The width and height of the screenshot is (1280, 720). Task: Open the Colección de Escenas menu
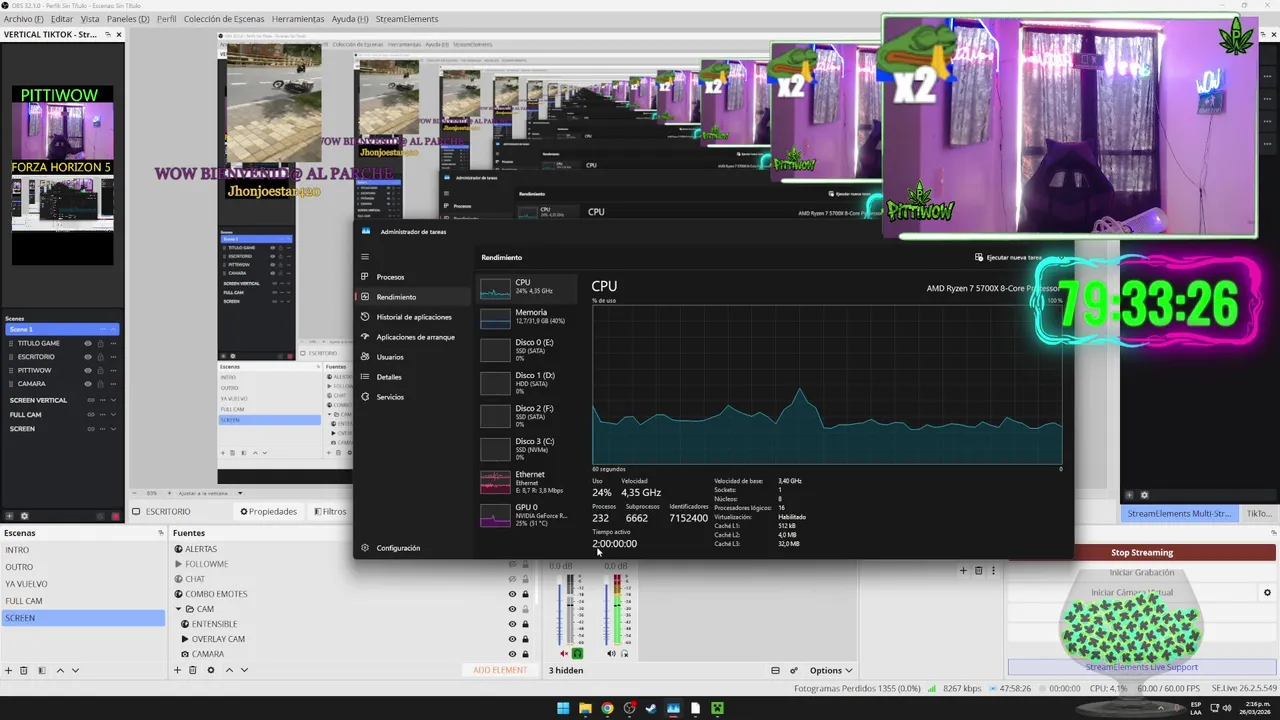point(224,19)
